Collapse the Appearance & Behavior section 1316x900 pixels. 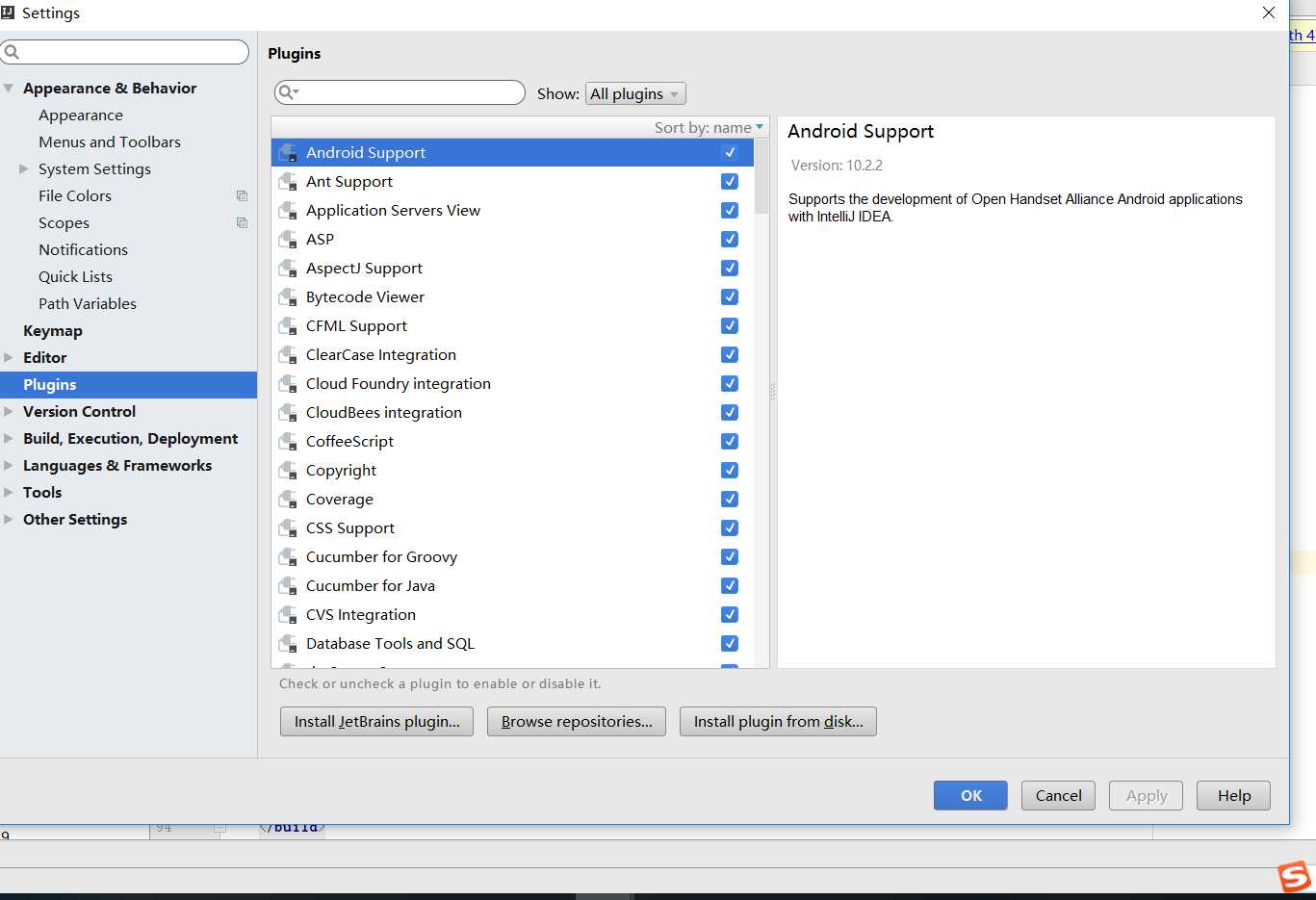9,88
